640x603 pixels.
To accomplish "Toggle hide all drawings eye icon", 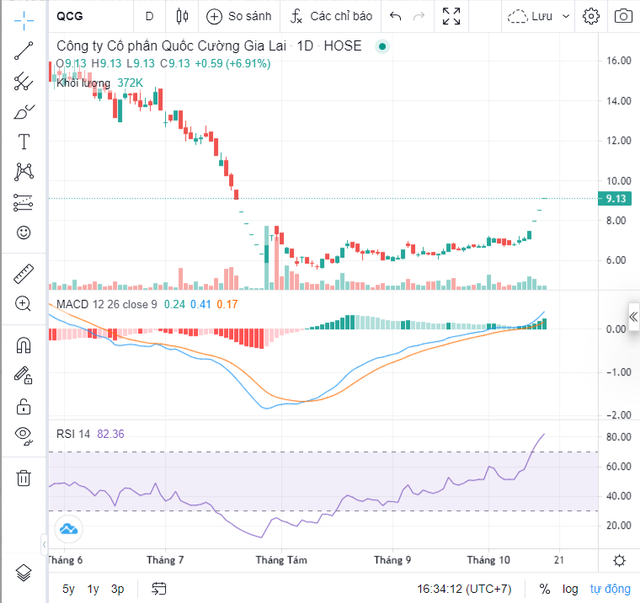I will pos(24,434).
